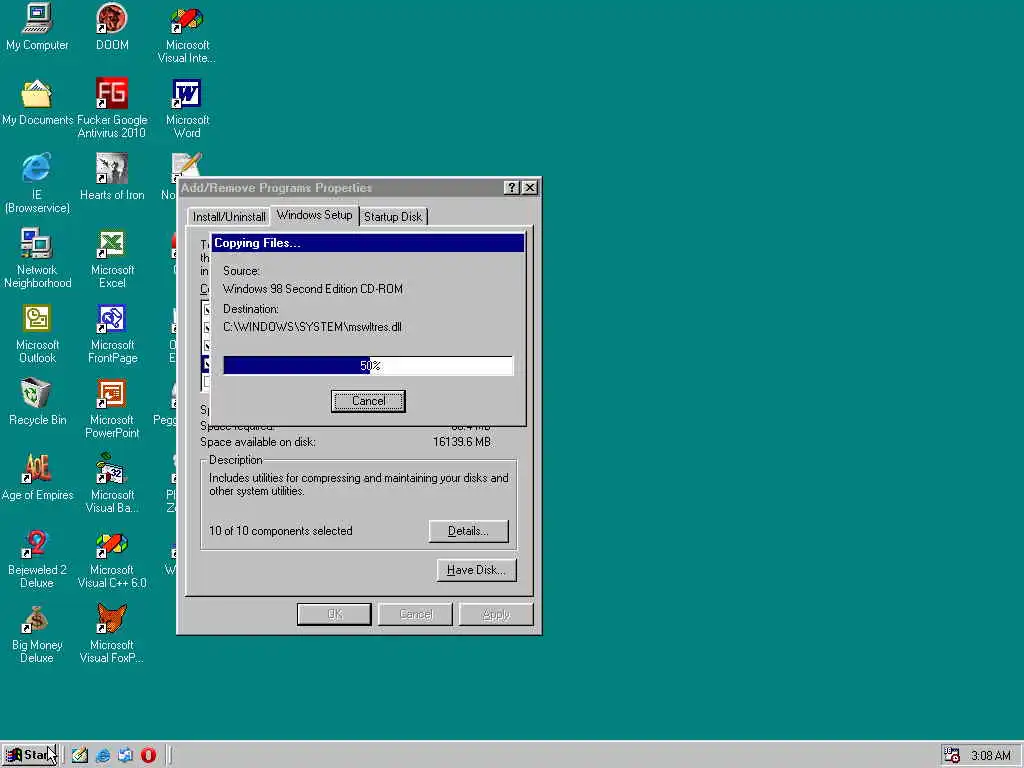Click the Copying Files... title bar

(x=368, y=243)
